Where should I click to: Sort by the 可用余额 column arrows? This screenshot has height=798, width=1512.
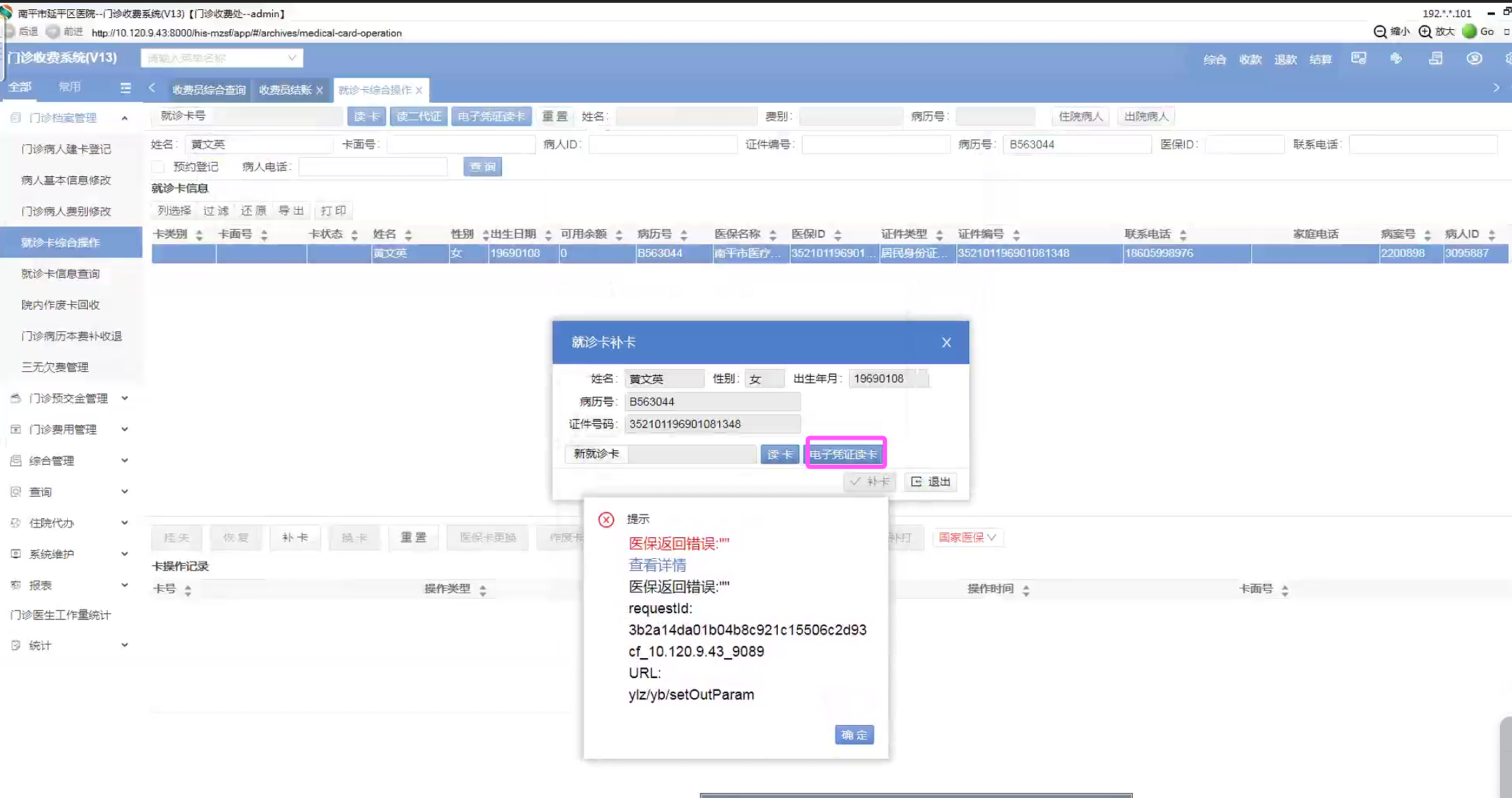pyautogui.click(x=619, y=235)
